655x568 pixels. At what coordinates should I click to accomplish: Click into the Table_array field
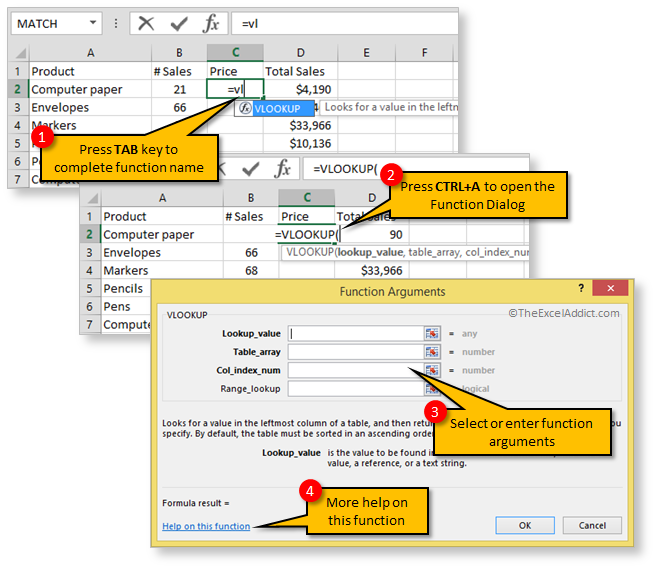[x=356, y=352]
